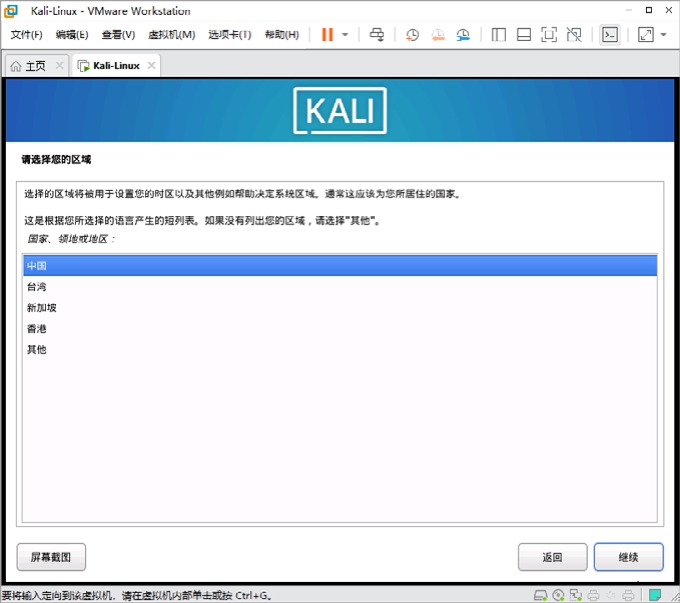
Task: Select 中国 in the region list
Action: click(340, 265)
